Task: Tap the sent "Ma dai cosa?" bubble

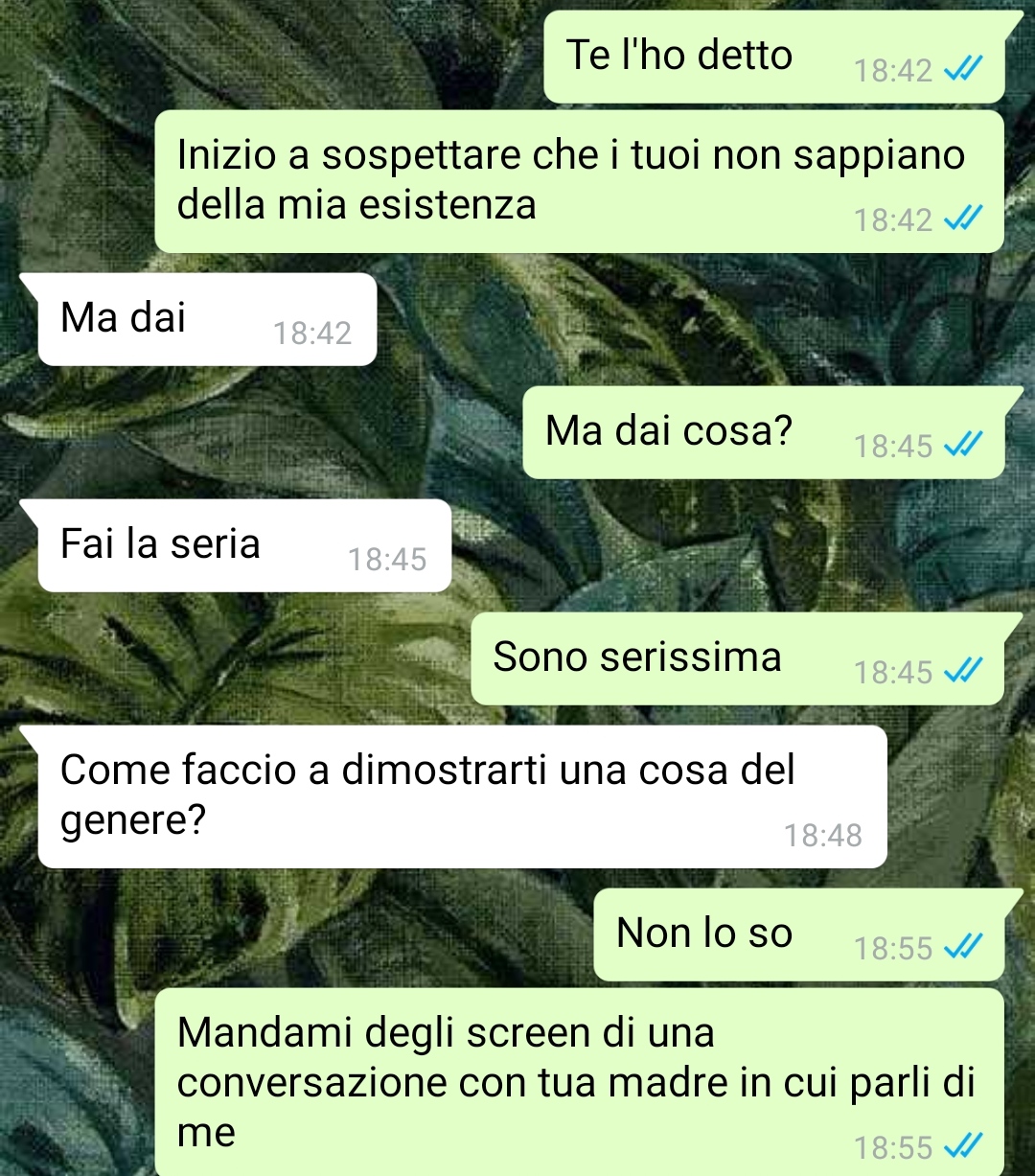Action: (764, 432)
